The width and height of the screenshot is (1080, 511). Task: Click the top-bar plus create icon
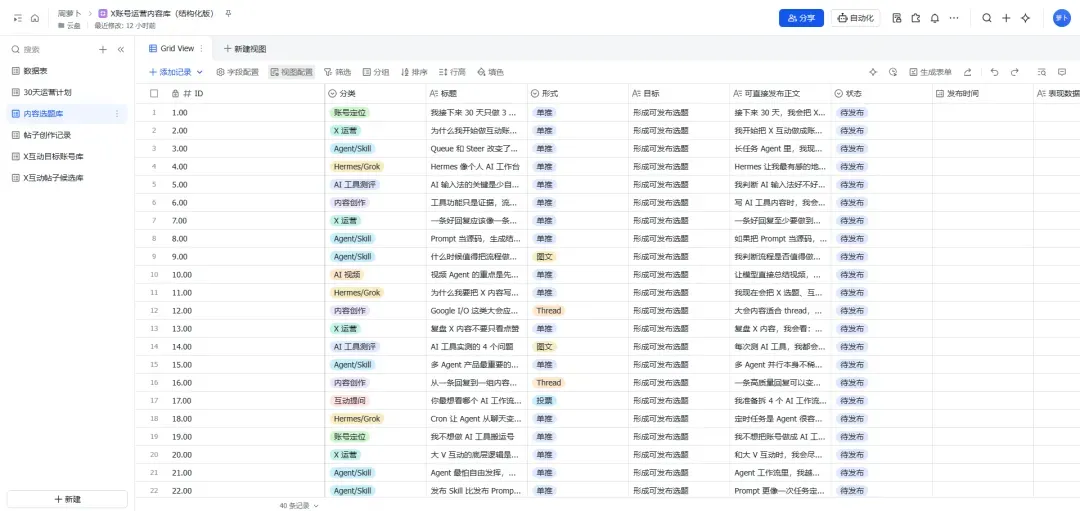point(1006,18)
